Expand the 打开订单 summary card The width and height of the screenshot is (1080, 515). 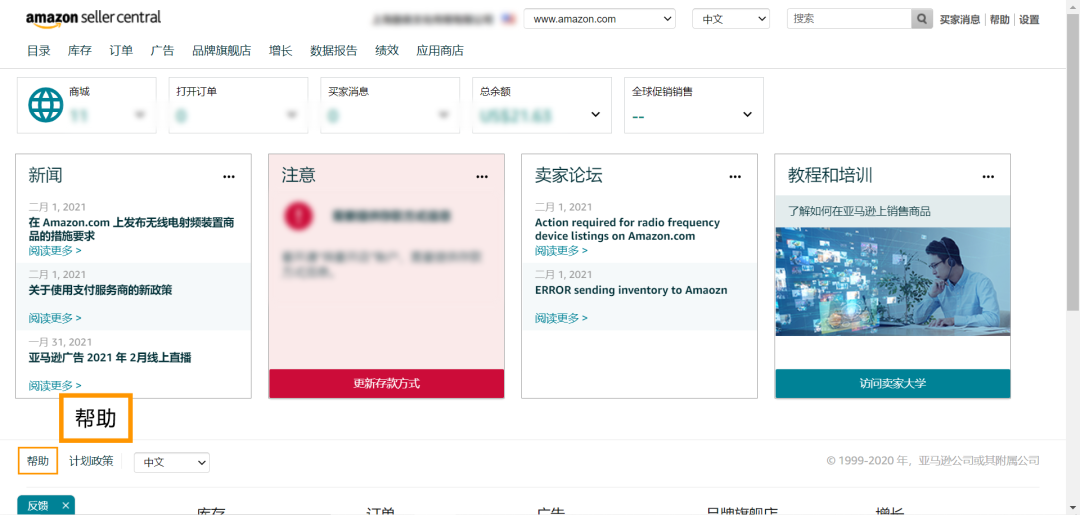coord(292,114)
